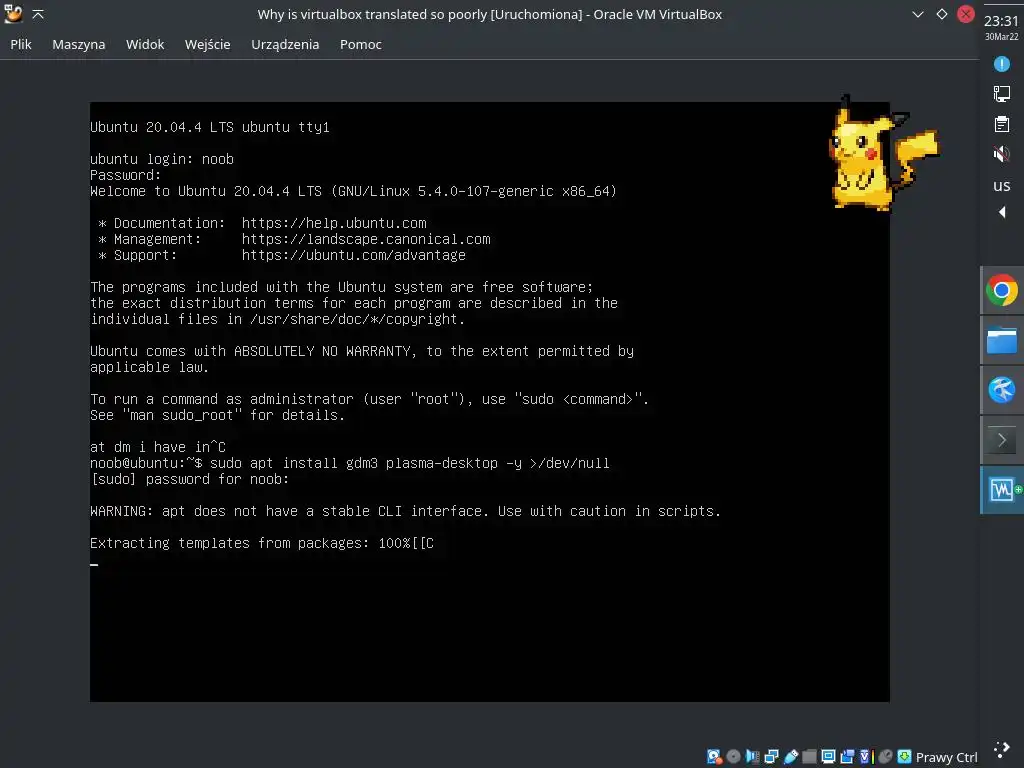Open the file manager folder icon

click(x=1002, y=340)
